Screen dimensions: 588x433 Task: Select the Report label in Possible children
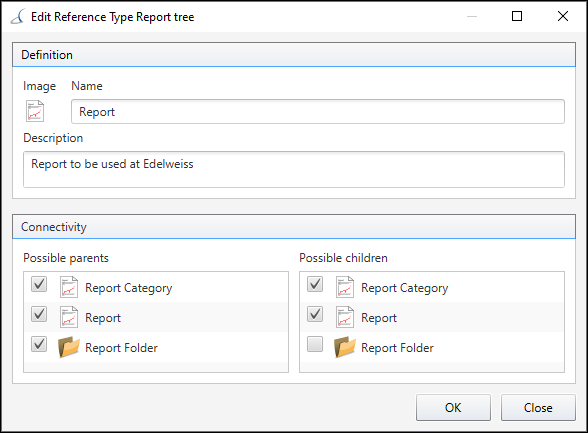click(x=379, y=318)
